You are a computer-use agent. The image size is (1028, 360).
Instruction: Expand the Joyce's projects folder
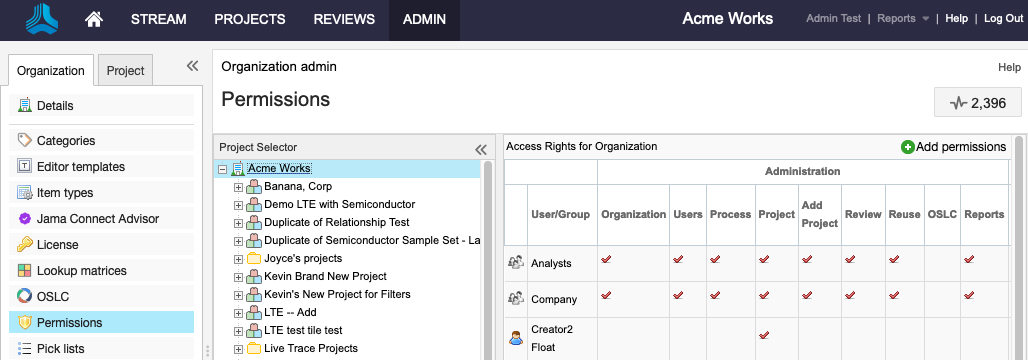pyautogui.click(x=239, y=259)
